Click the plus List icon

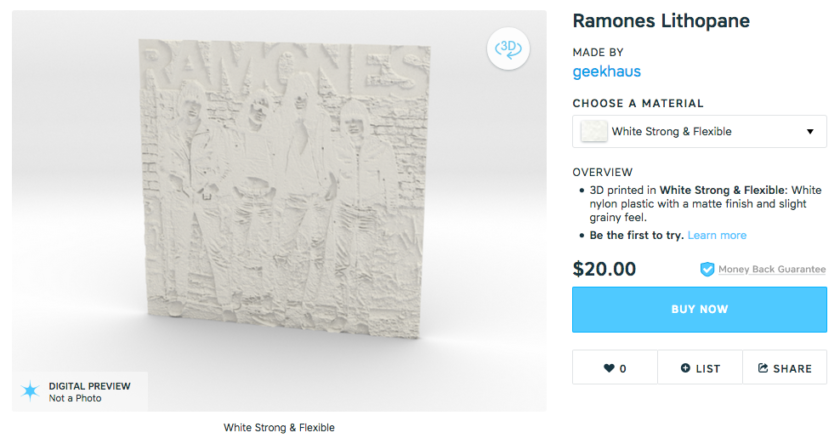(x=686, y=368)
